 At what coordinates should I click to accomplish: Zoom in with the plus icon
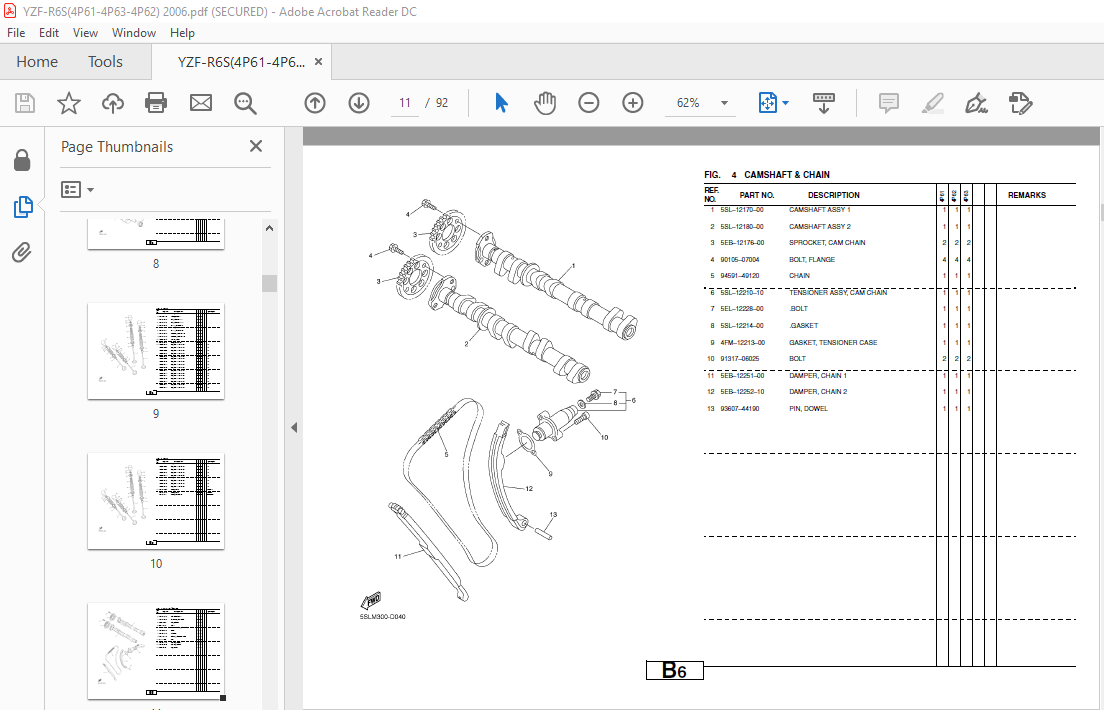tap(633, 103)
